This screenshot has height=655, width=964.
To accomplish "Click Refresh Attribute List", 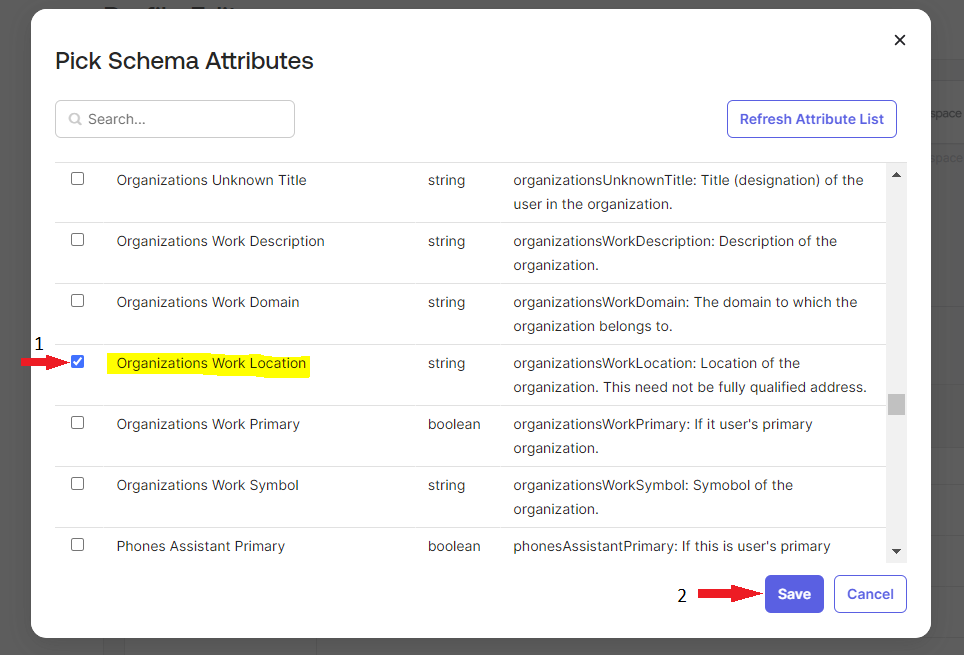I will pos(811,118).
